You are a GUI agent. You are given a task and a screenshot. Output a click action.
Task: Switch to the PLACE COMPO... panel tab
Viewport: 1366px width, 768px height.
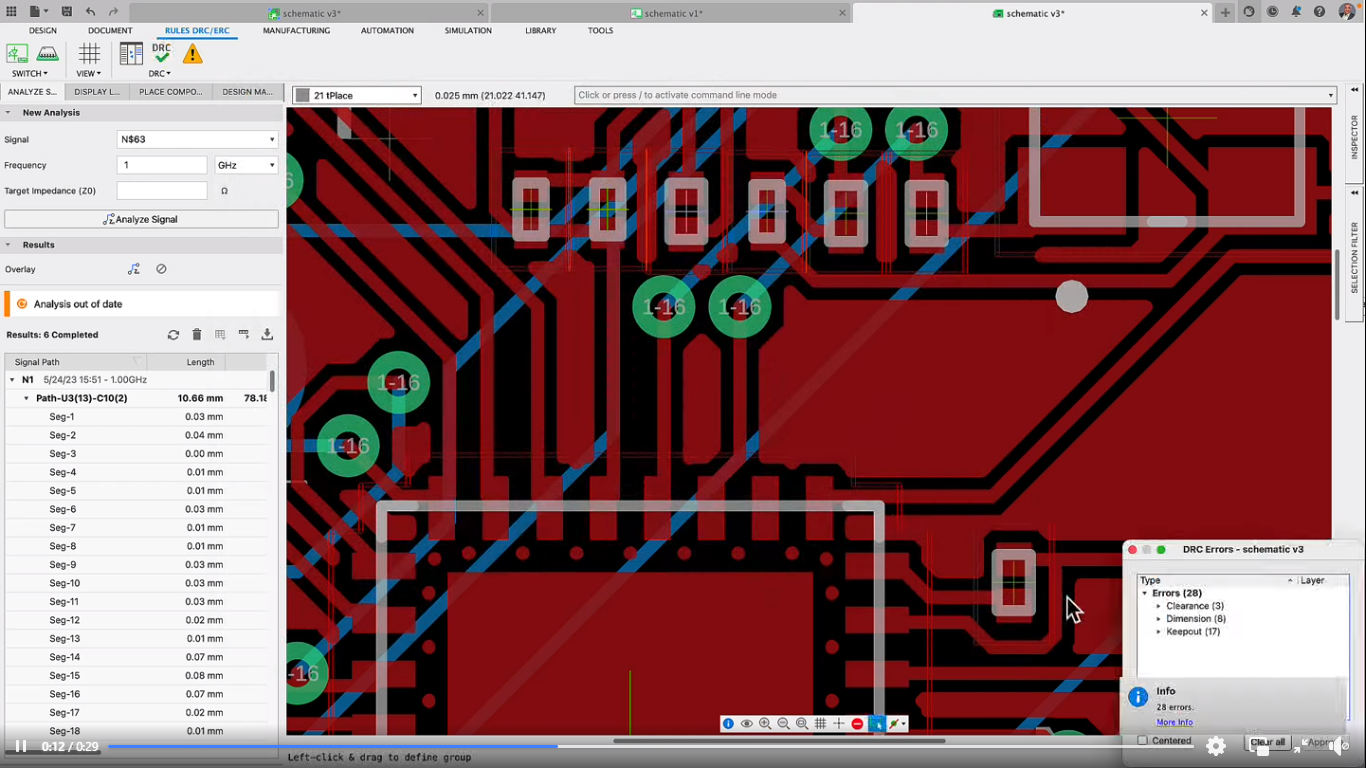click(171, 92)
